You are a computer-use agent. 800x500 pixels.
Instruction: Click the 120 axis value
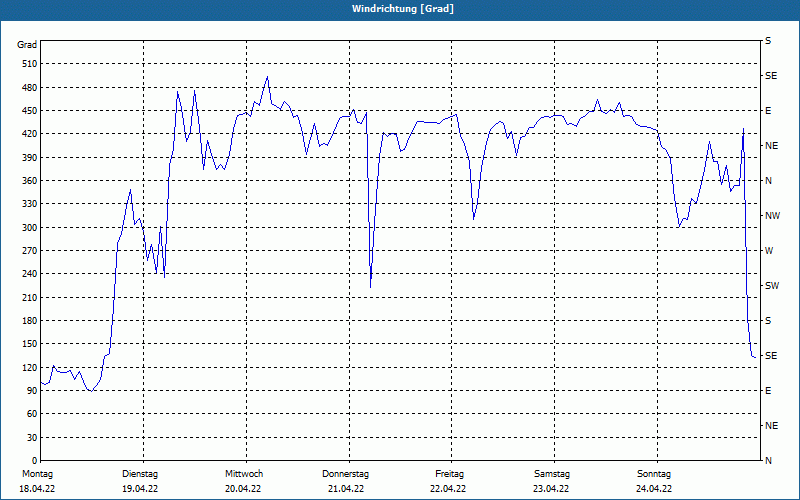(x=30, y=367)
